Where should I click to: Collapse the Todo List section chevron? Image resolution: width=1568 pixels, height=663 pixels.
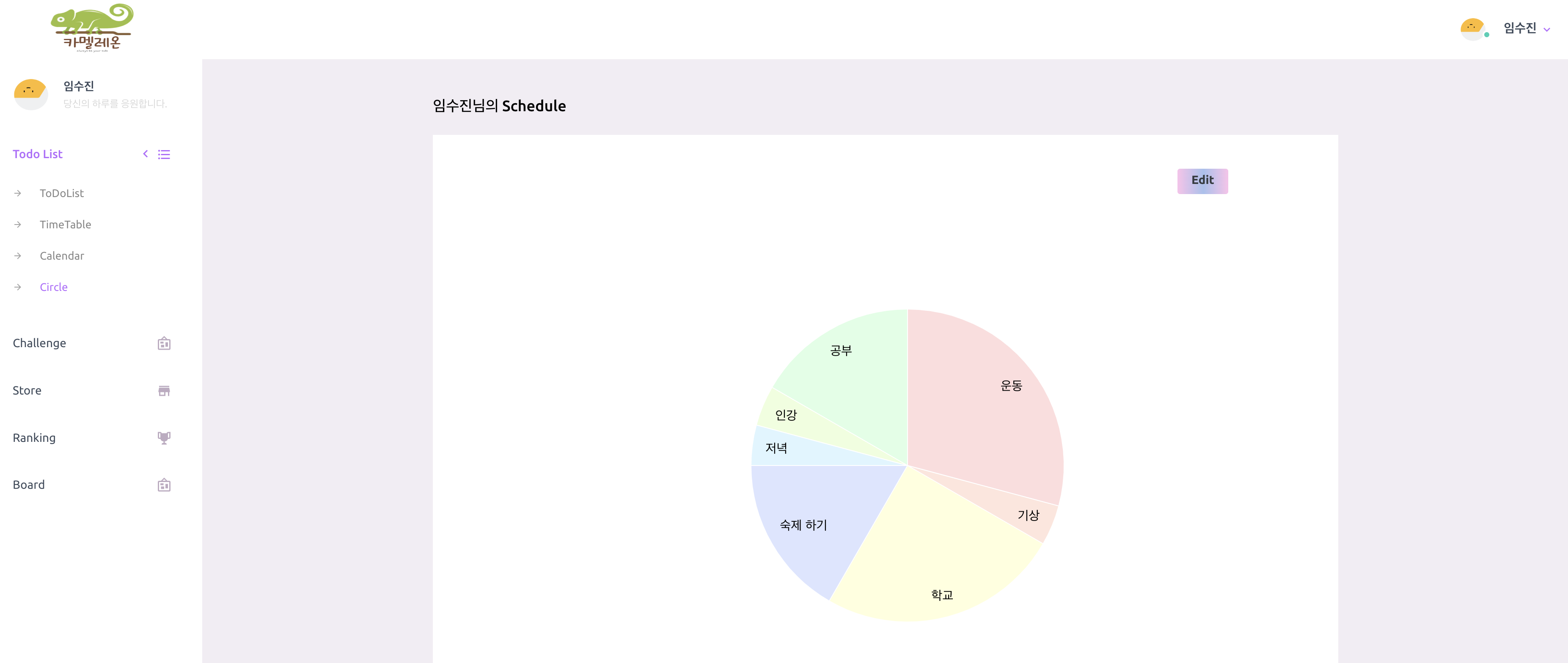[x=146, y=154]
